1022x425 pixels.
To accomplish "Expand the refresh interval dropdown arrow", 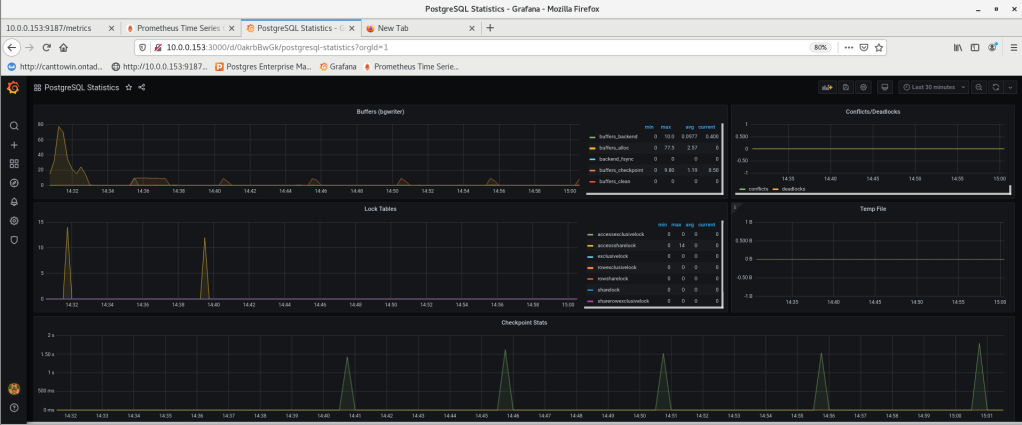I will pyautogui.click(x=1010, y=88).
